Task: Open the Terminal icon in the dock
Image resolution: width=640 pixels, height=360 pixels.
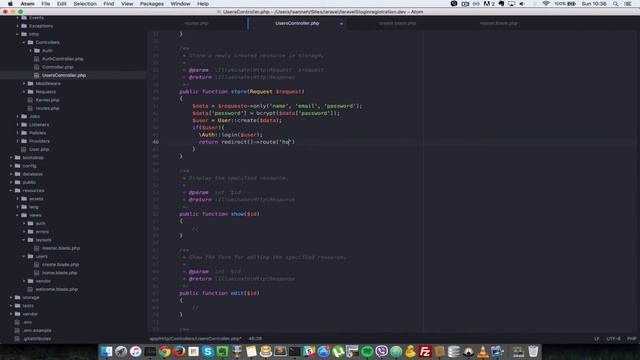Action: point(294,351)
